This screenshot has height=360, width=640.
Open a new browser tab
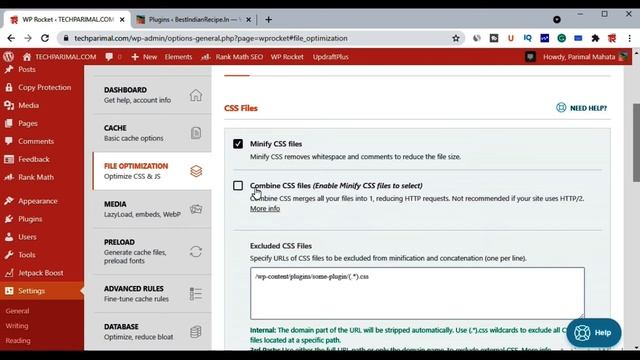click(269, 20)
